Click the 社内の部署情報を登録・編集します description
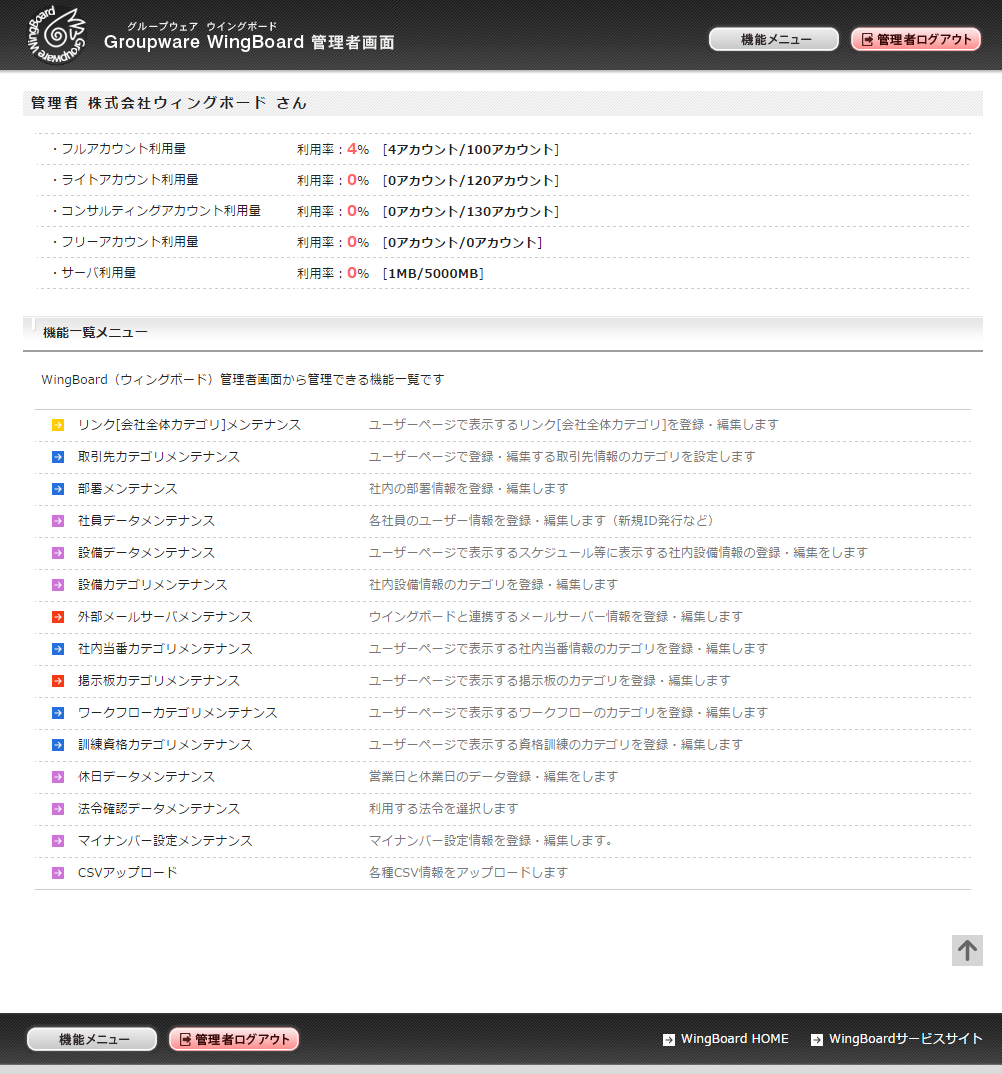Viewport: 1002px width, 1074px height. click(468, 489)
